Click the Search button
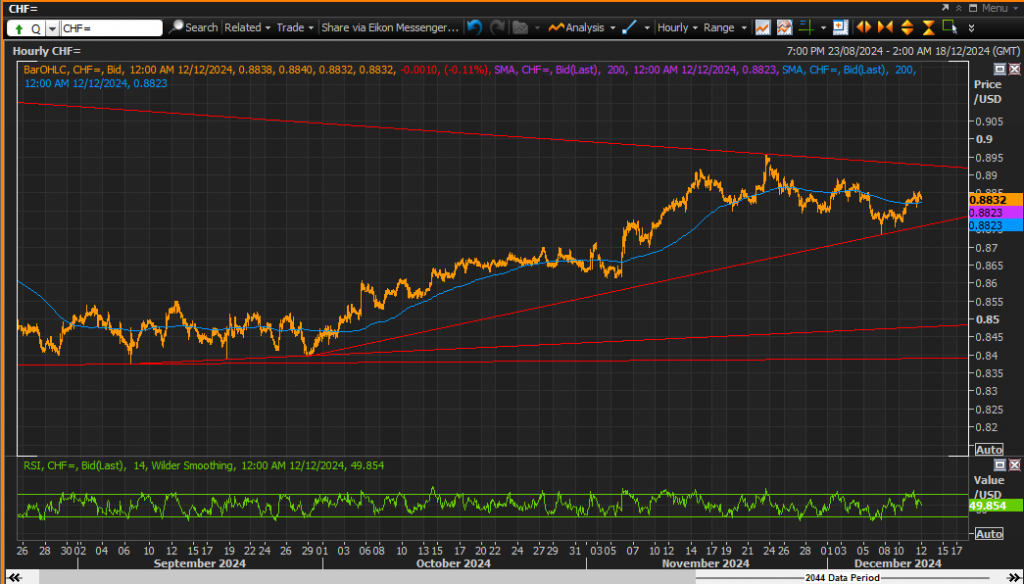This screenshot has width=1024, height=584. (193, 27)
